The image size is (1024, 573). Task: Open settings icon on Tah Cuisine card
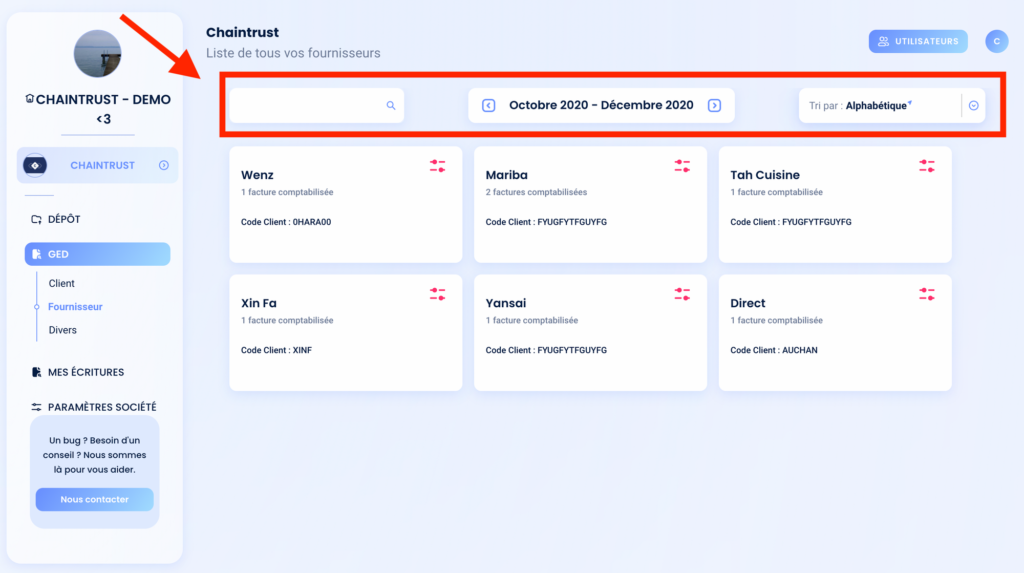[927, 166]
